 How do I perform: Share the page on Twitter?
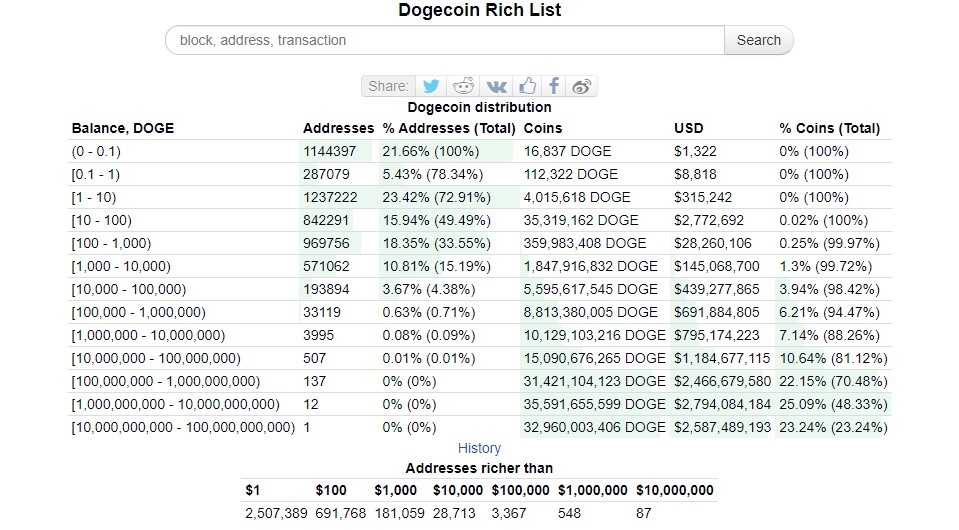[431, 86]
